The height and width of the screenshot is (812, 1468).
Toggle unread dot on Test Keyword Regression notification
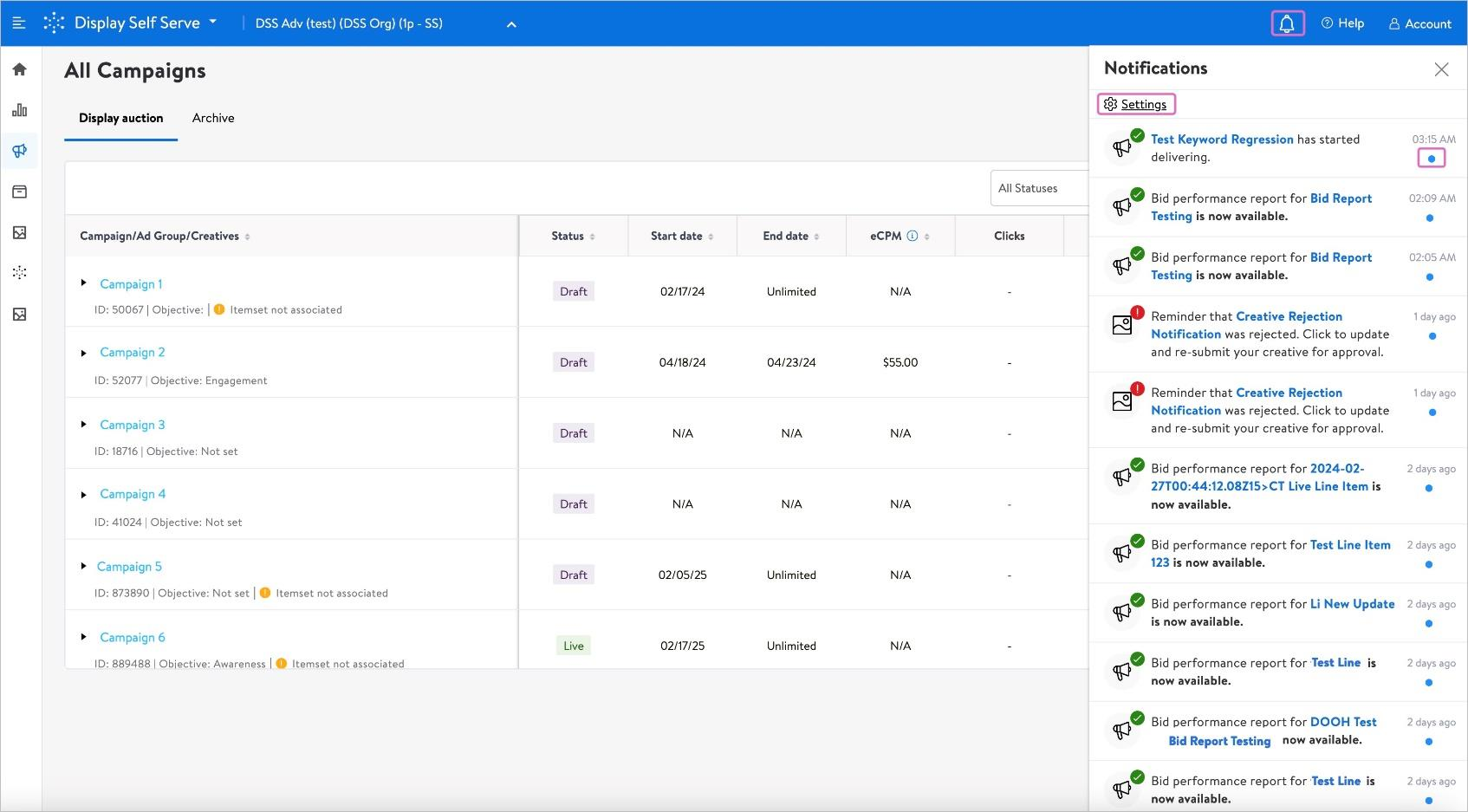point(1431,159)
